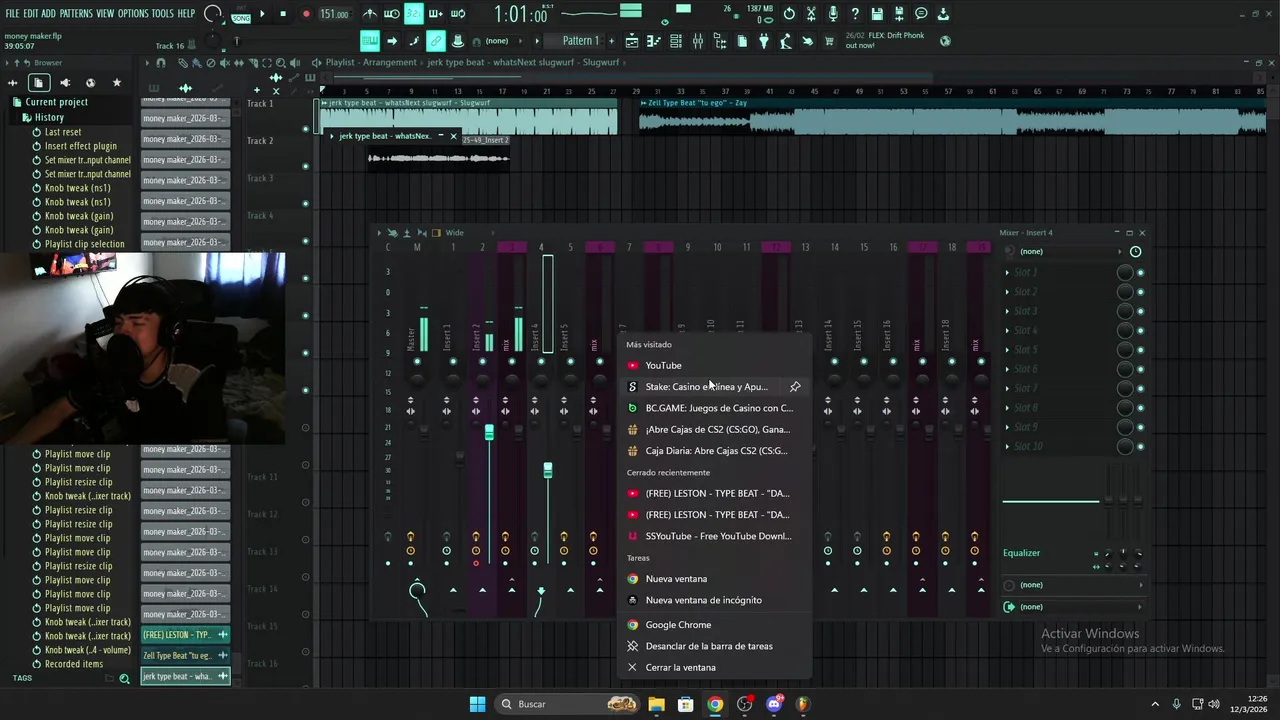Open the OPTIONS menu
The width and height of the screenshot is (1280, 720).
tap(133, 14)
